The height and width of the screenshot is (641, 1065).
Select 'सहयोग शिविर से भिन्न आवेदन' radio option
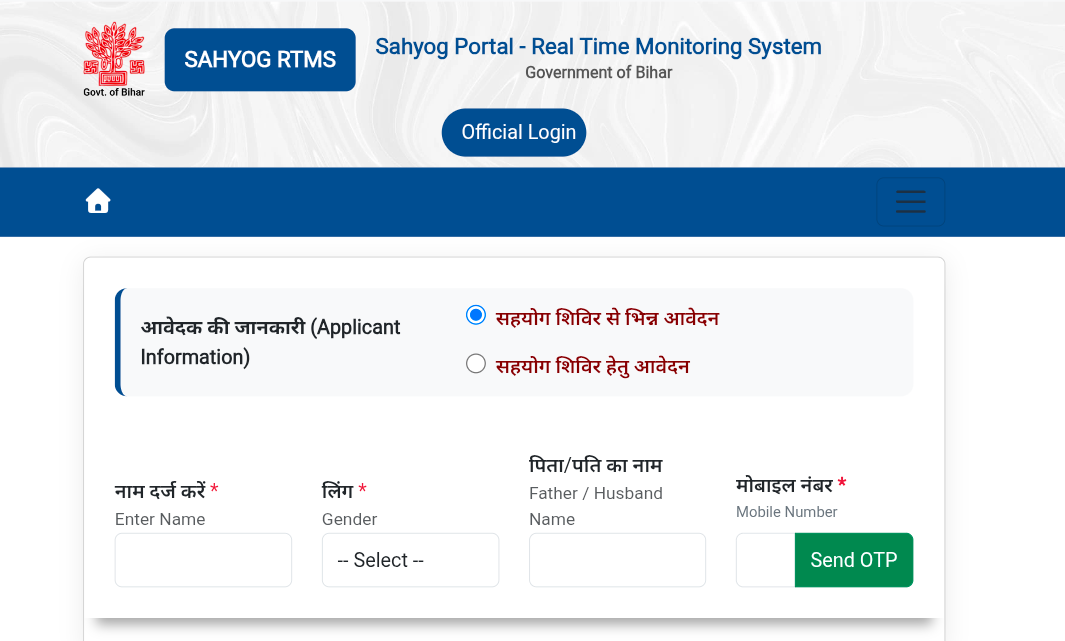pyautogui.click(x=475, y=315)
